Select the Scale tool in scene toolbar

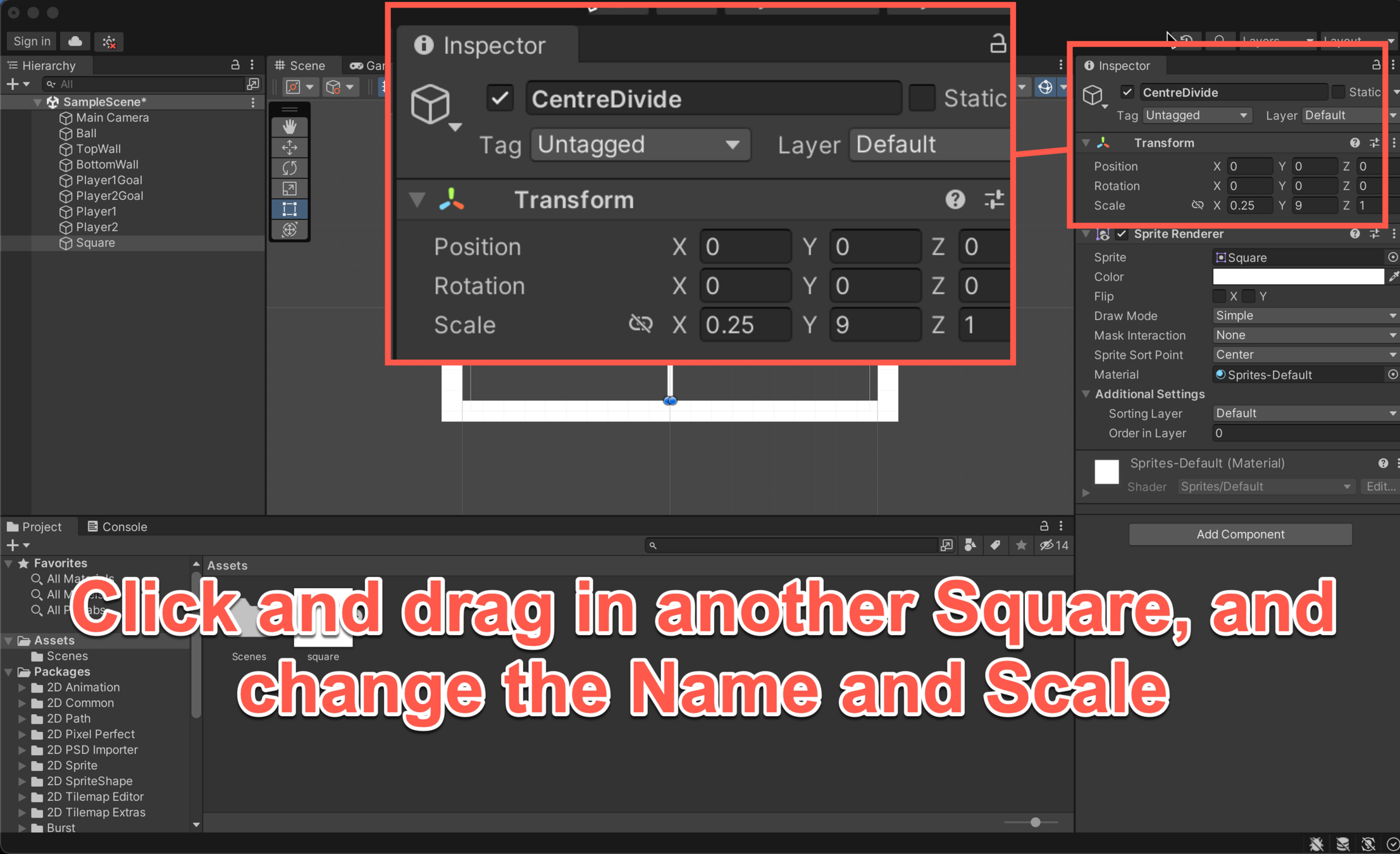point(290,189)
